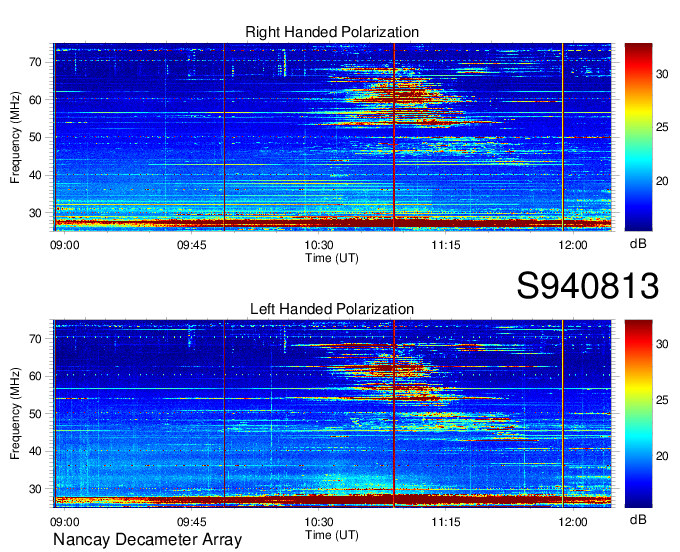
Task: Click the 11:15 tick of Left Handed plot
Action: click(x=446, y=522)
